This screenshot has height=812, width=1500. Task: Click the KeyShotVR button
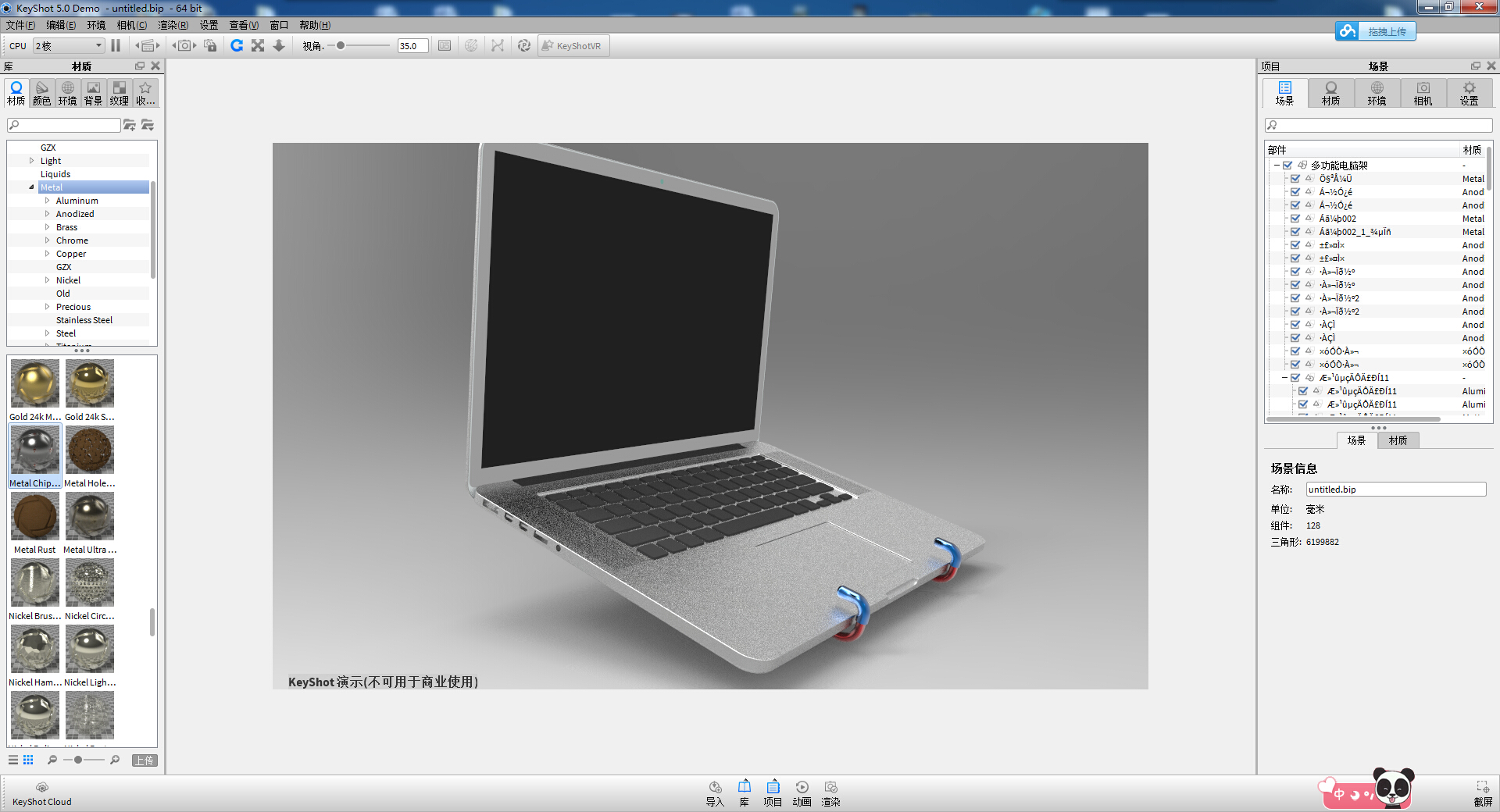pos(573,46)
